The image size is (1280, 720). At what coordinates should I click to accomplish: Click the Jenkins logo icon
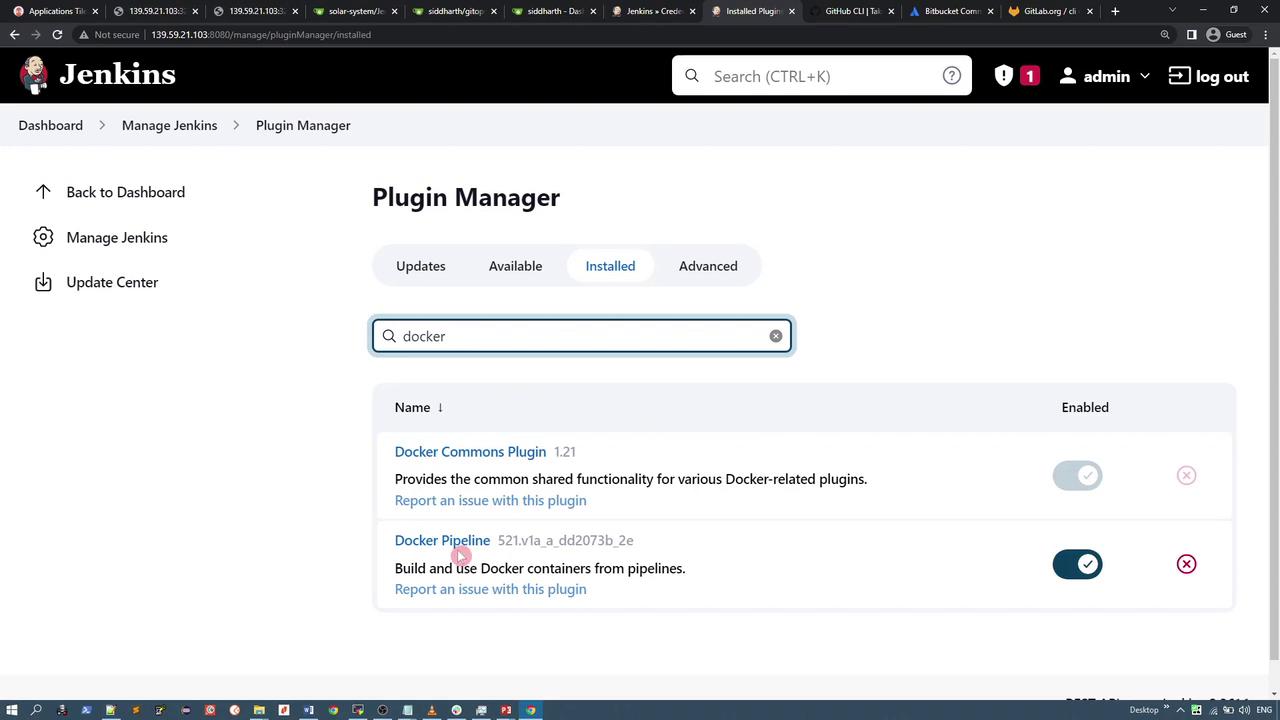click(x=34, y=75)
